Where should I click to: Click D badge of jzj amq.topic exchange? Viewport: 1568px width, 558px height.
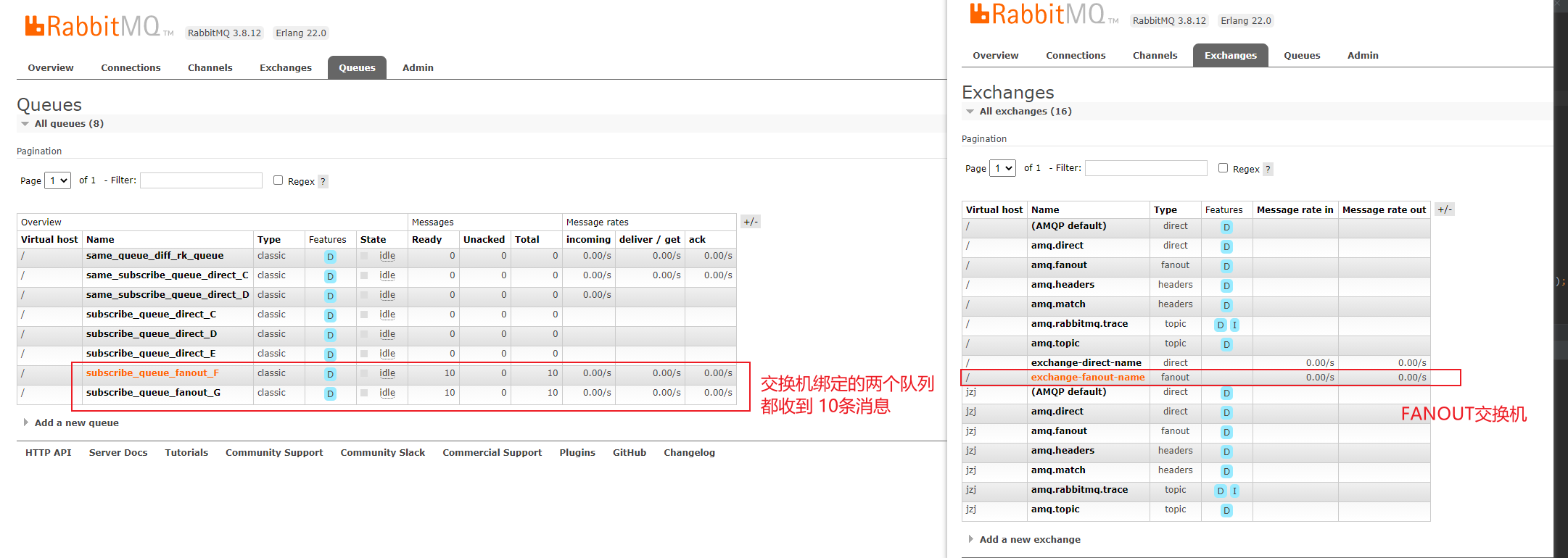tap(1226, 510)
